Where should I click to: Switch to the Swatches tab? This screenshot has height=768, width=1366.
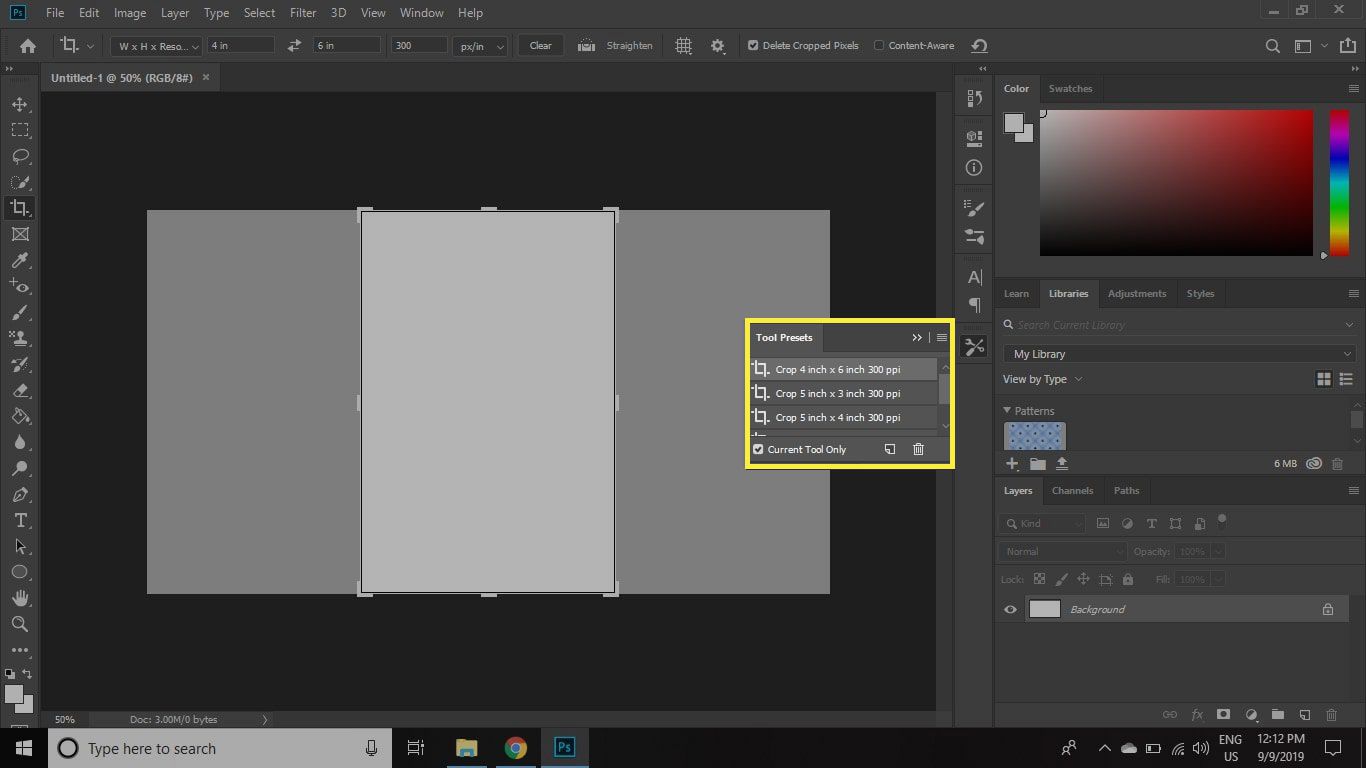point(1070,88)
